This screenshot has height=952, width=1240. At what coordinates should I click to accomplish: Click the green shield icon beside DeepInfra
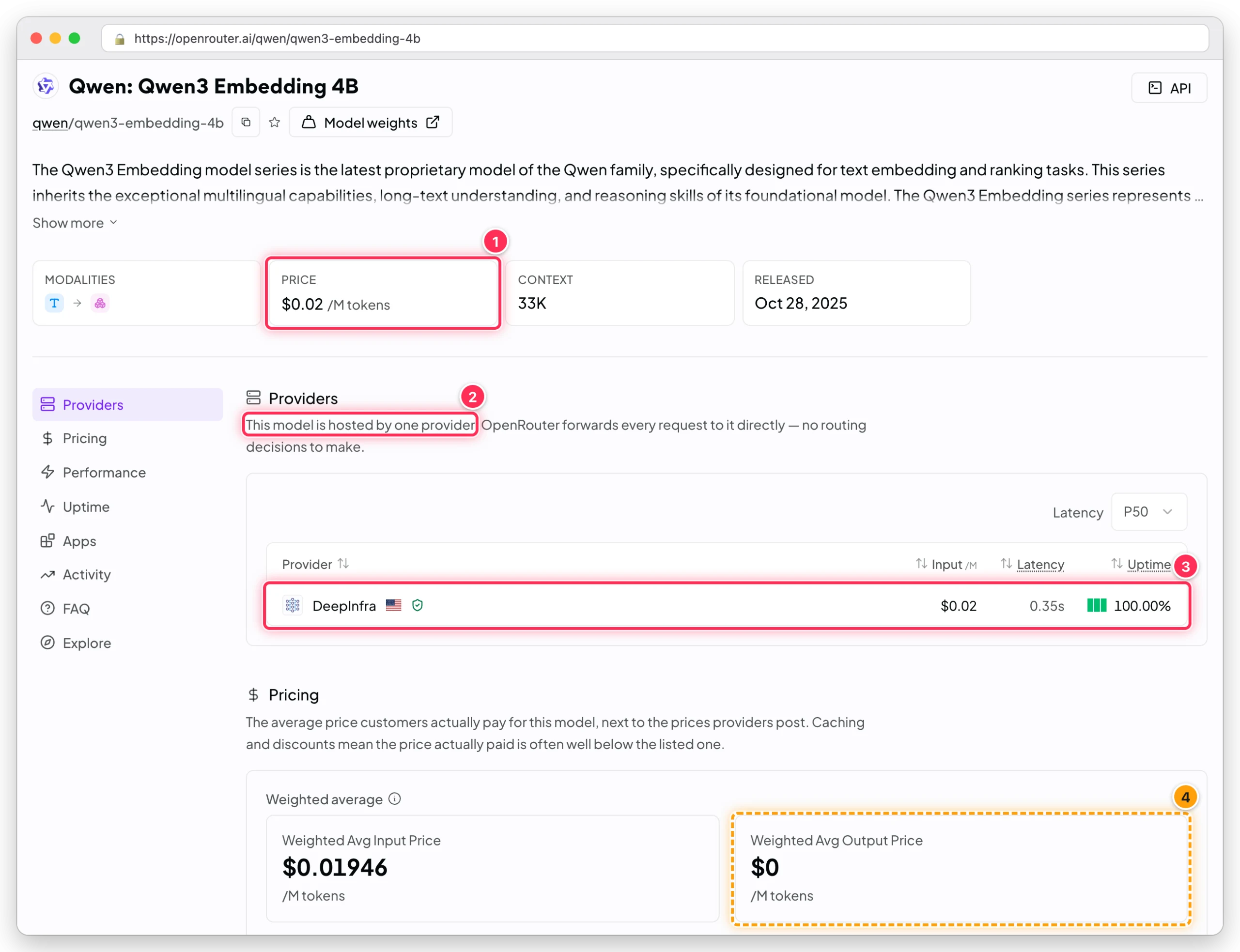418,605
